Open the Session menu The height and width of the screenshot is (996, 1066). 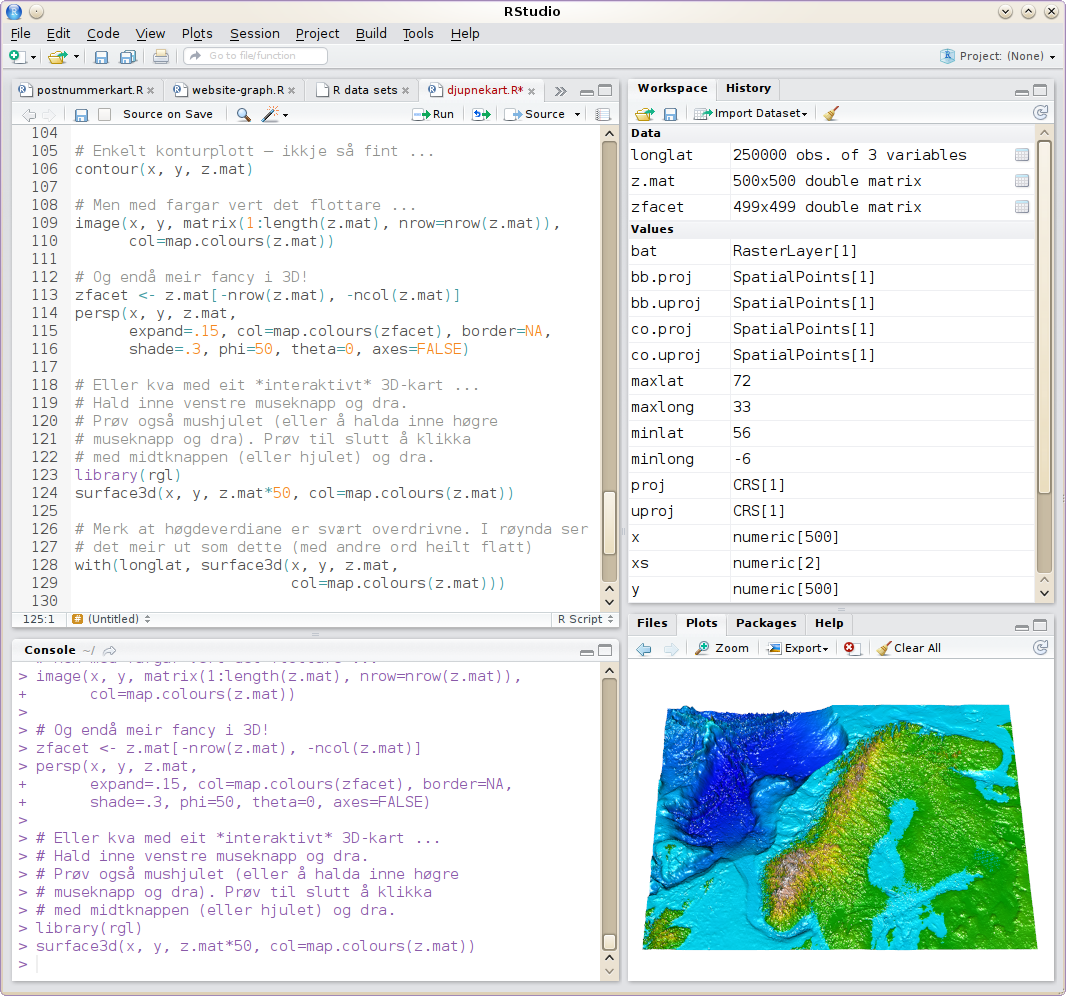click(x=254, y=33)
